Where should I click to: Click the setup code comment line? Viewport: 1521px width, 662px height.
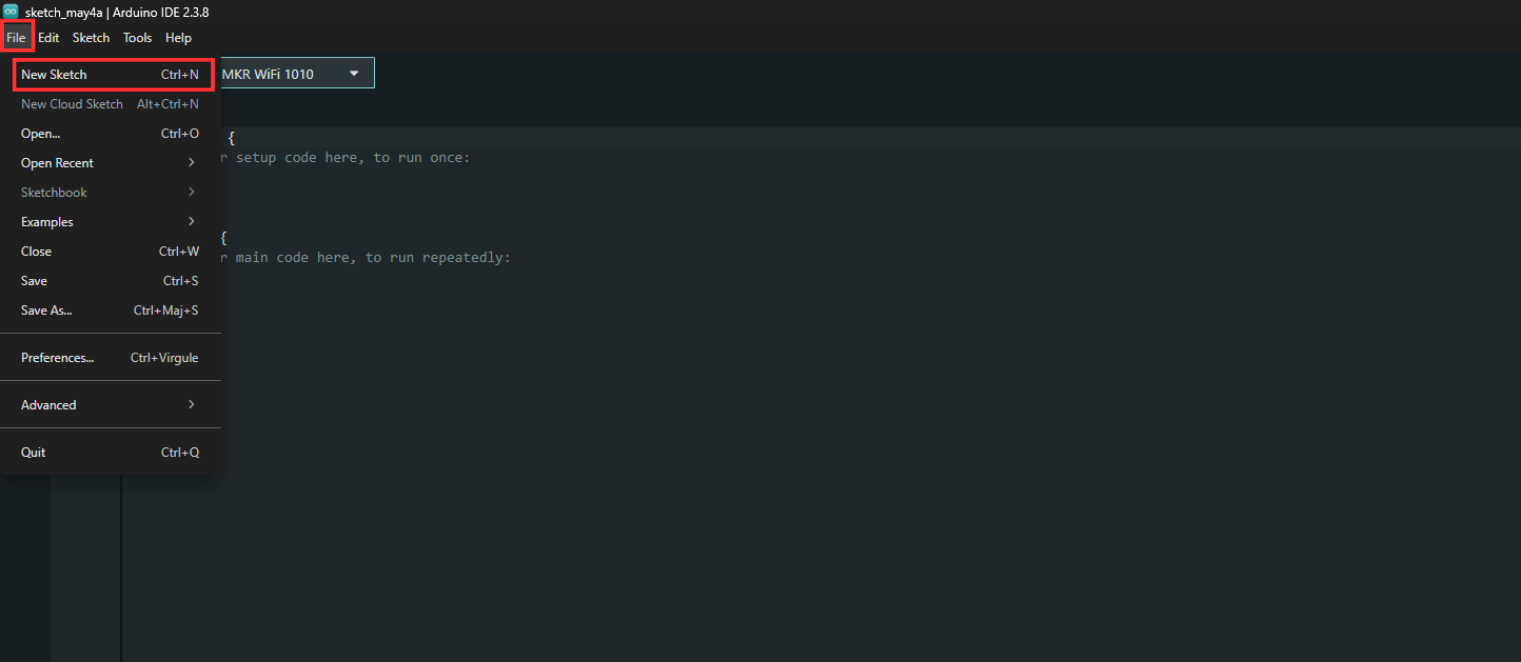tap(343, 158)
